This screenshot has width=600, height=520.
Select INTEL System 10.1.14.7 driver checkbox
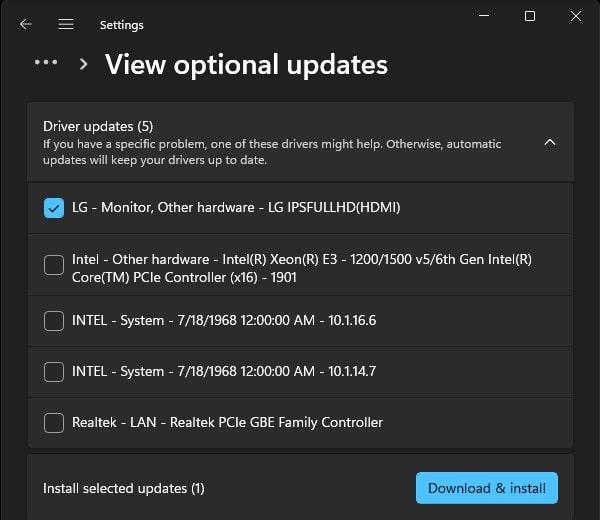[x=54, y=372]
